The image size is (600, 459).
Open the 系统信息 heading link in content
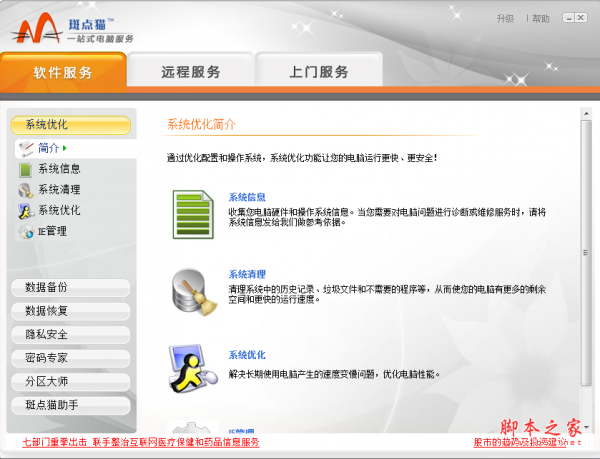247,197
